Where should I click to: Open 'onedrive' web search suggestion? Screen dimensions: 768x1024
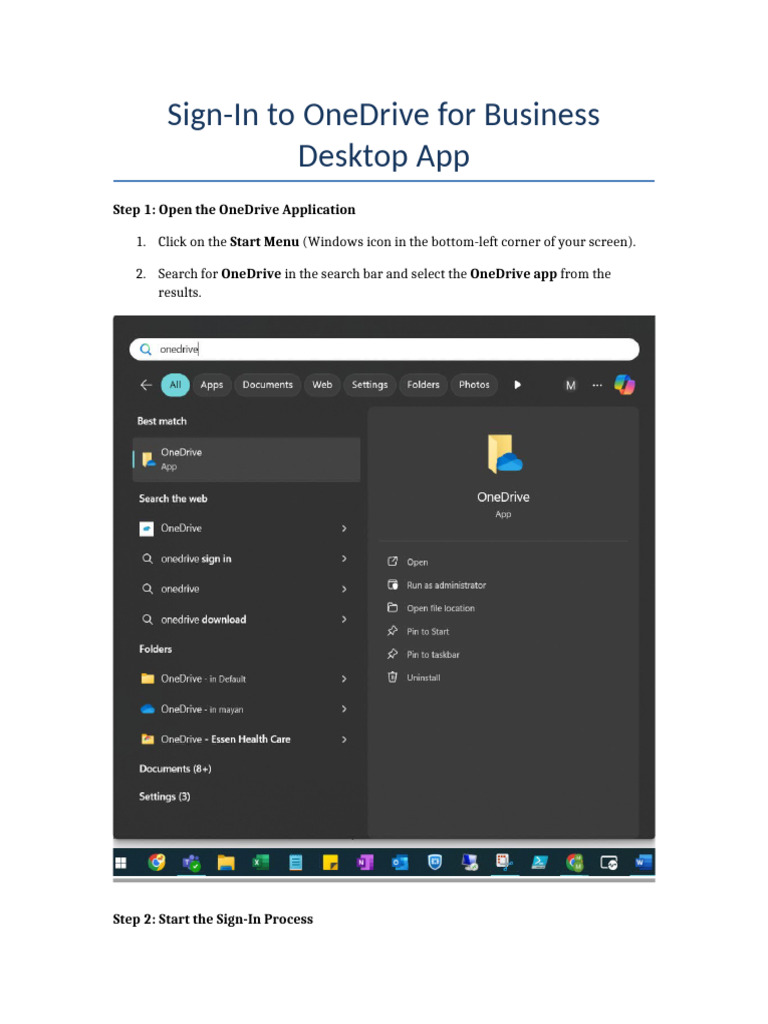[246, 589]
